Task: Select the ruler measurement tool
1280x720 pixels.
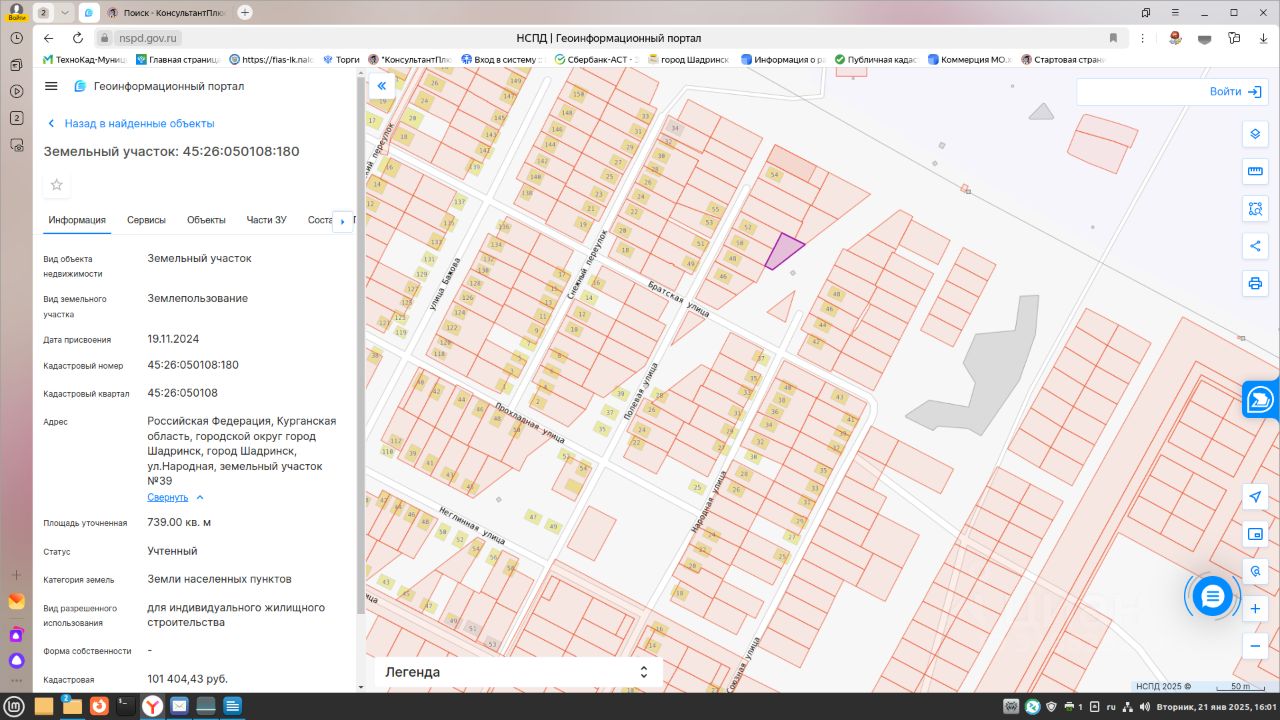Action: (1255, 171)
